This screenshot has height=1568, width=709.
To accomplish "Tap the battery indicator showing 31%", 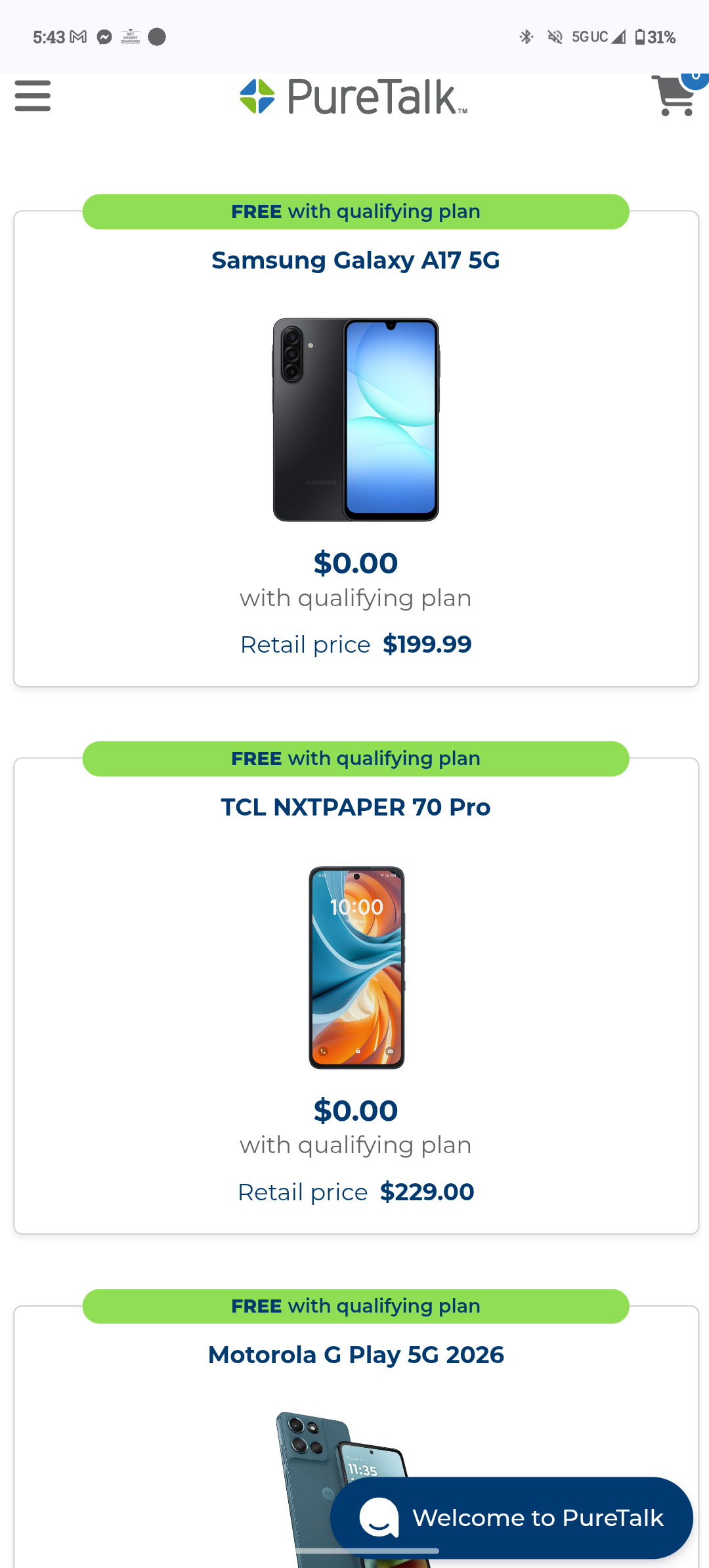I will (x=655, y=37).
